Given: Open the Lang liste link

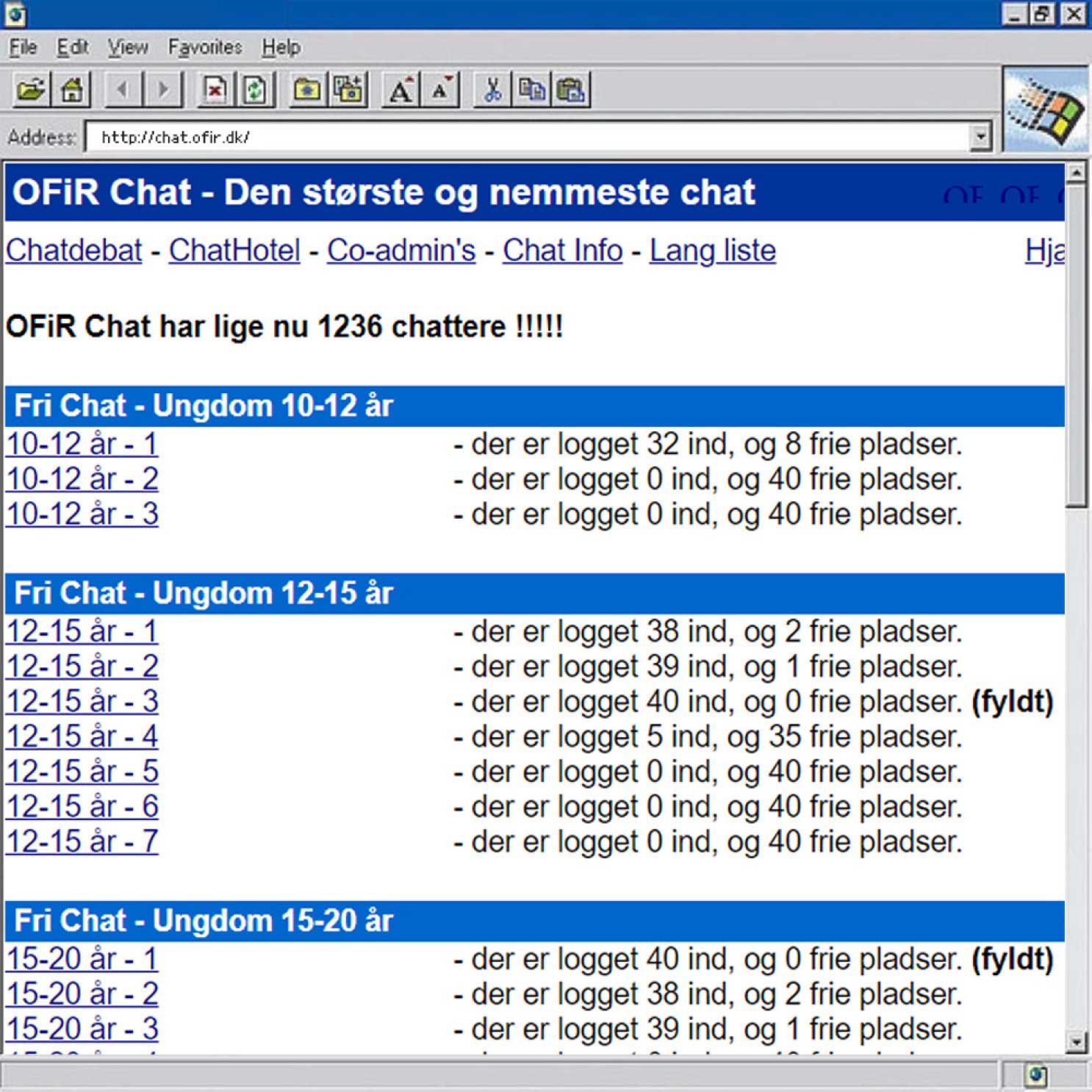Looking at the screenshot, I should pyautogui.click(x=713, y=251).
